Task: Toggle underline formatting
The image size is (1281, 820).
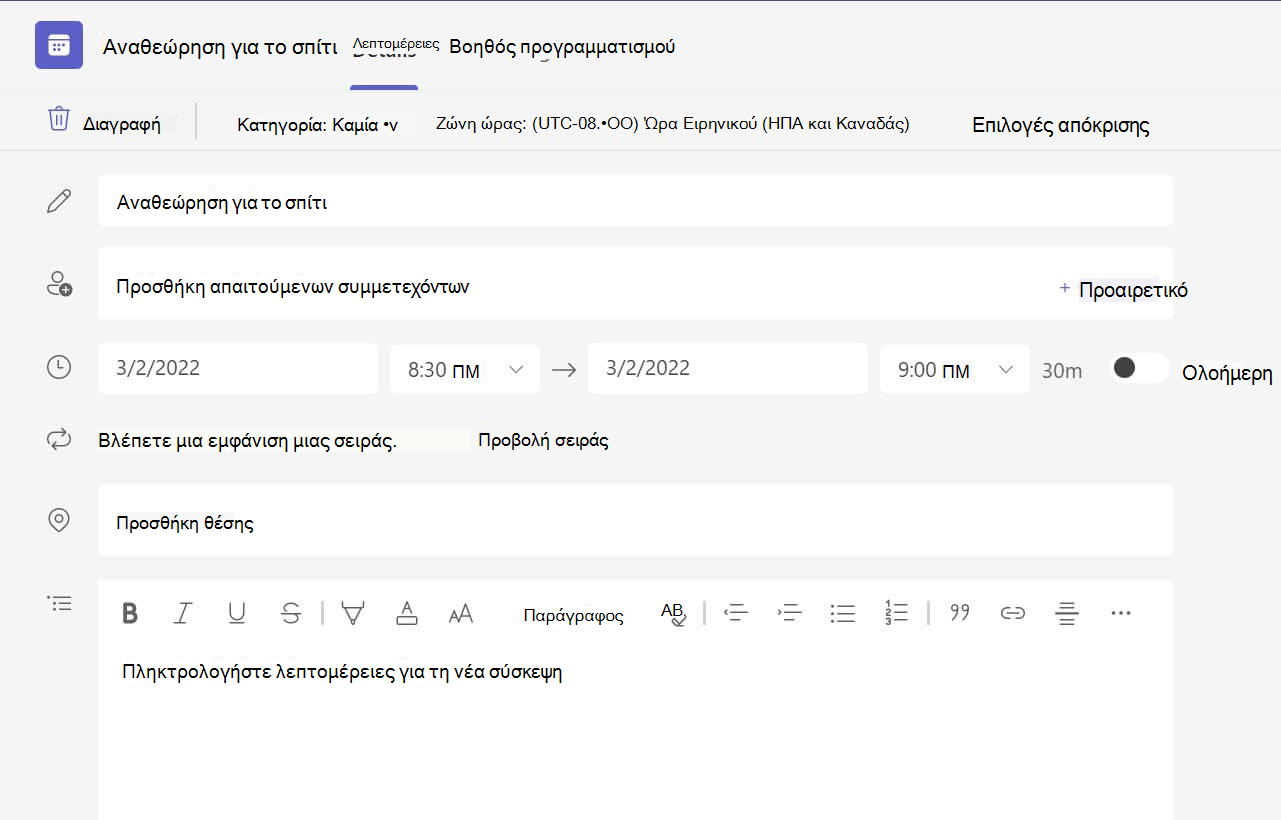Action: (x=237, y=614)
